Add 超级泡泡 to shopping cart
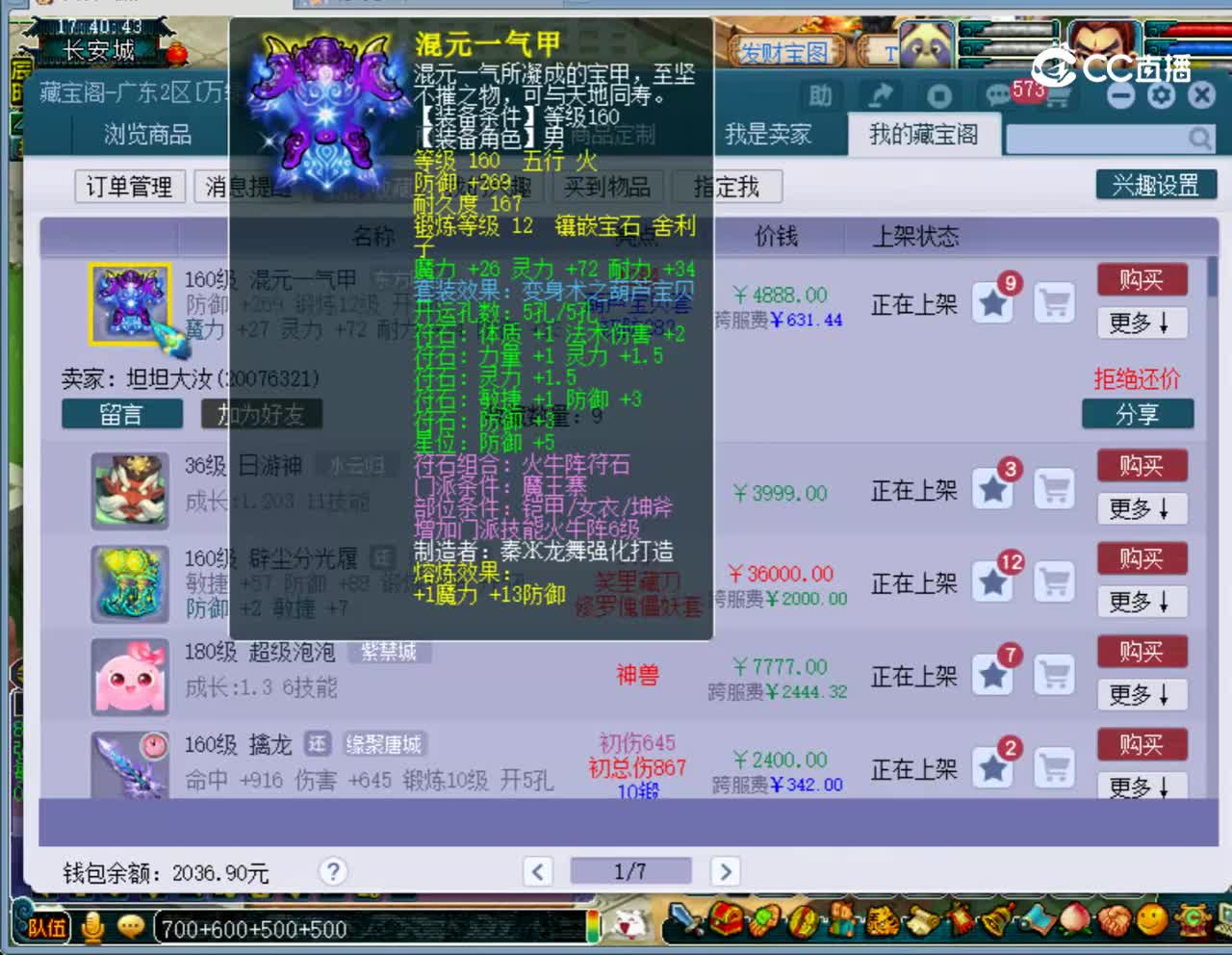Viewport: 1232px width, 955px height. tap(1055, 676)
